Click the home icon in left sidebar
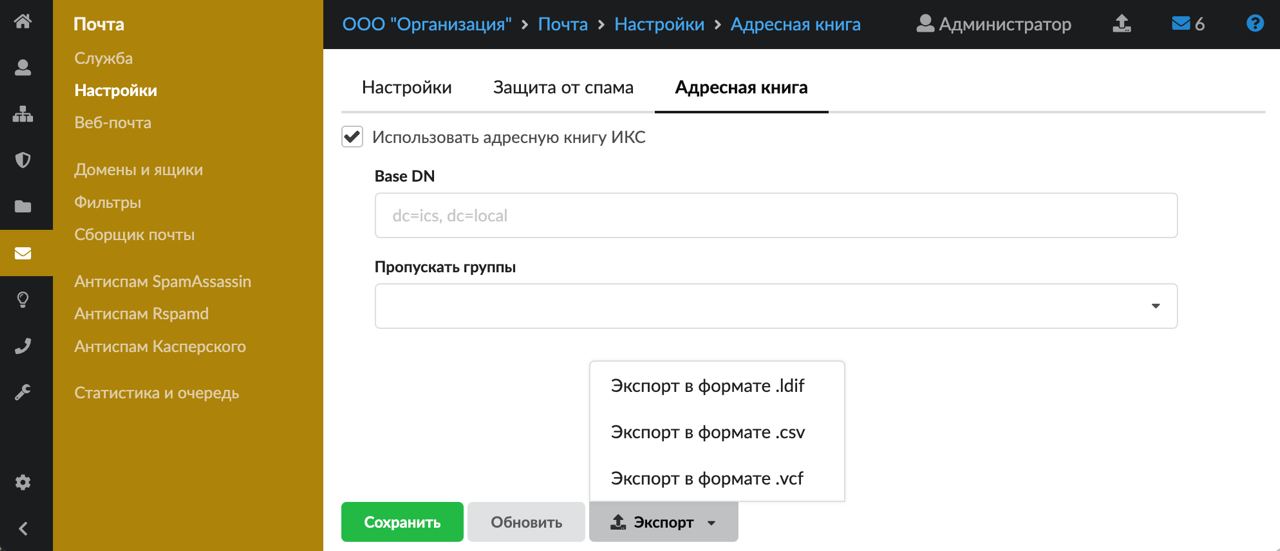The image size is (1280, 551). pyautogui.click(x=22, y=20)
